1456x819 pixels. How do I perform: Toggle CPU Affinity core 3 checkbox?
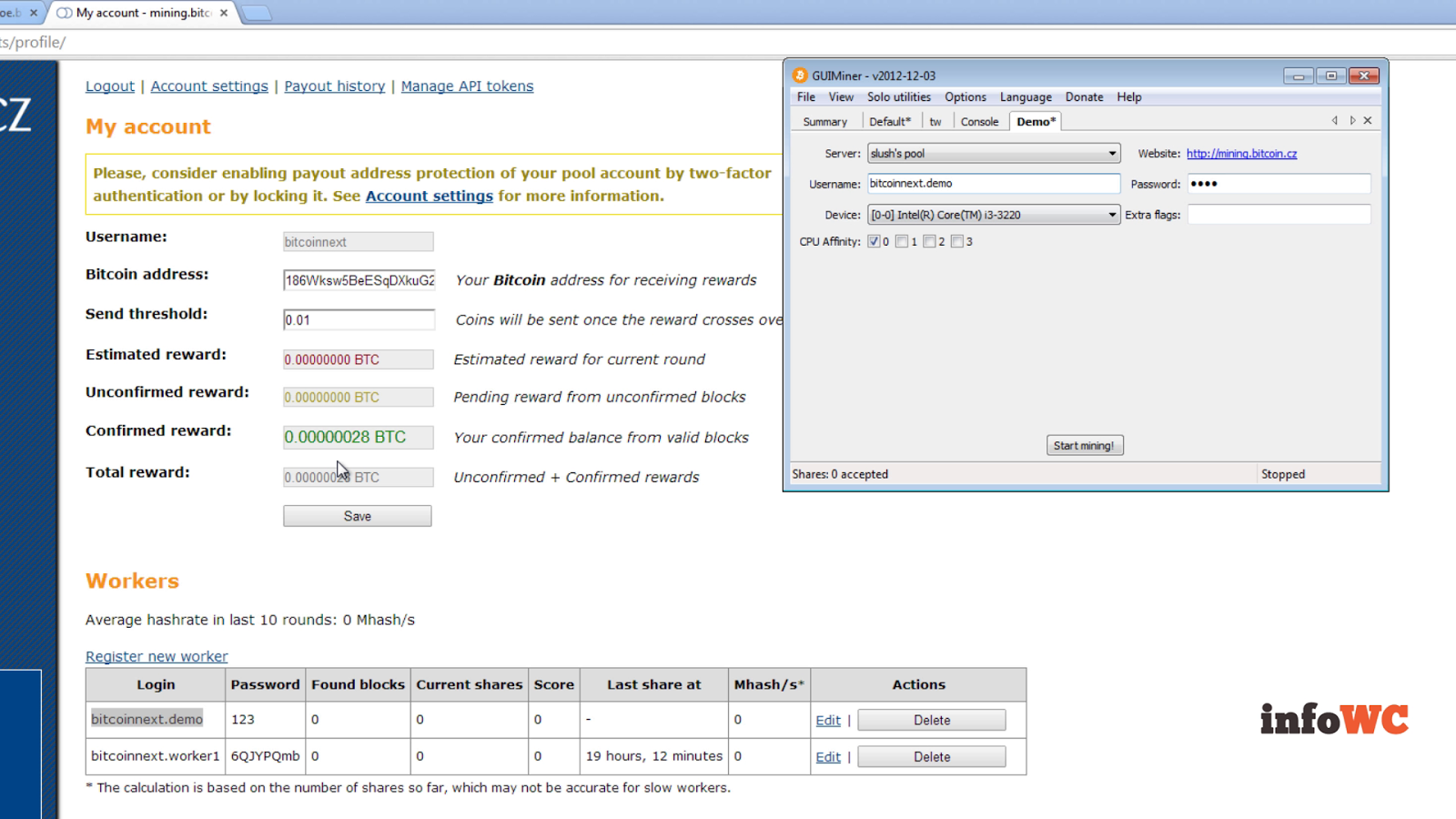pos(956,241)
